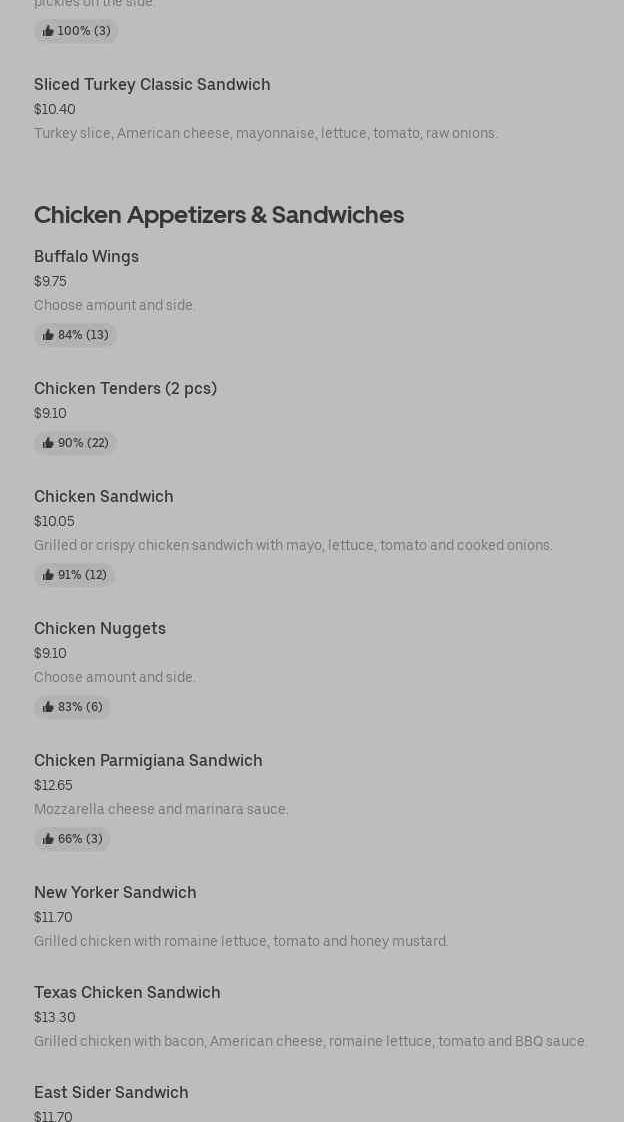Image resolution: width=624 pixels, height=1122 pixels.
Task: Click the Texas Chicken Sandwich $13.30 price
Action: click(55, 1017)
